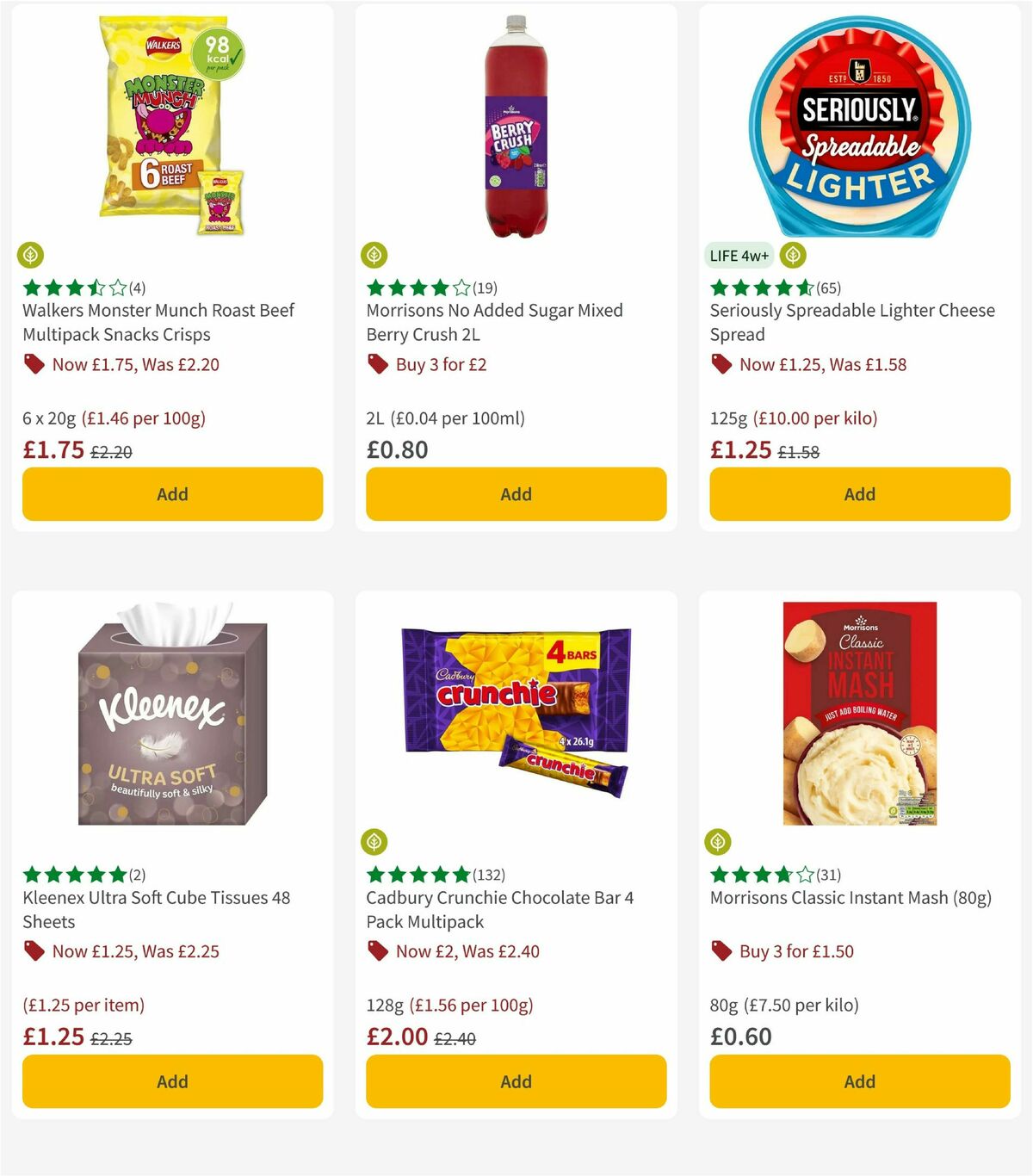This screenshot has height=1176, width=1033.
Task: Click the red tag icon next to Now £1.75
Action: point(34,364)
